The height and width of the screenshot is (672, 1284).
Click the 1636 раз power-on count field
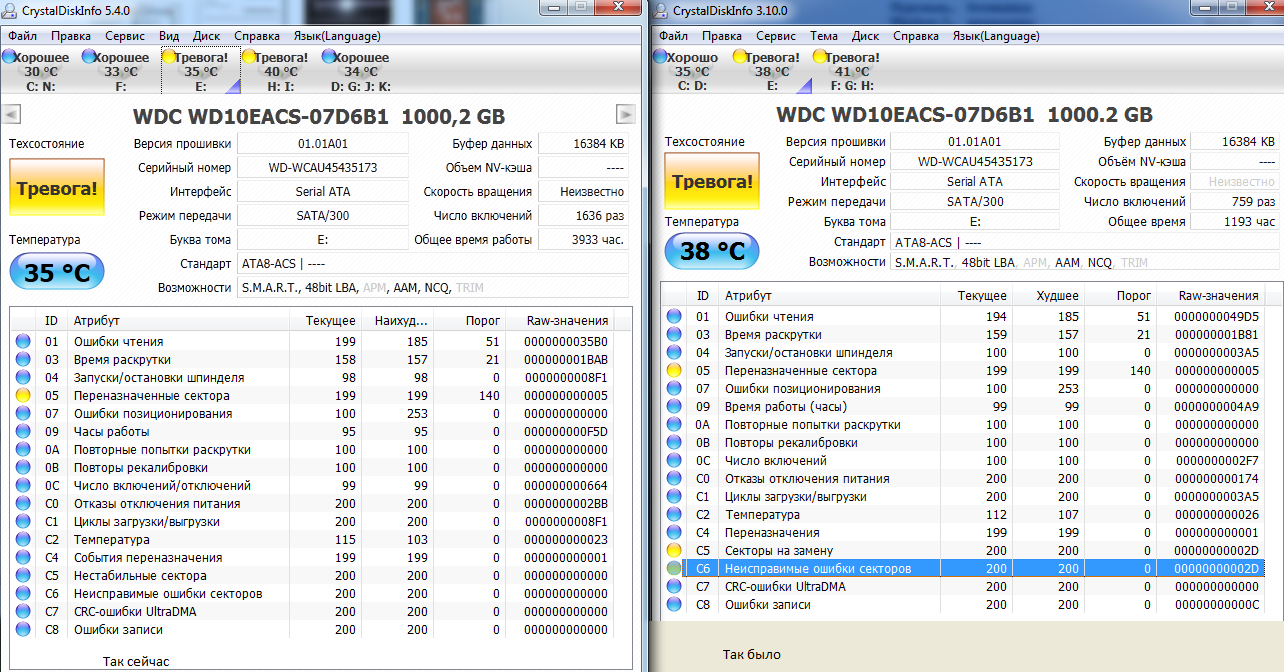(x=583, y=215)
